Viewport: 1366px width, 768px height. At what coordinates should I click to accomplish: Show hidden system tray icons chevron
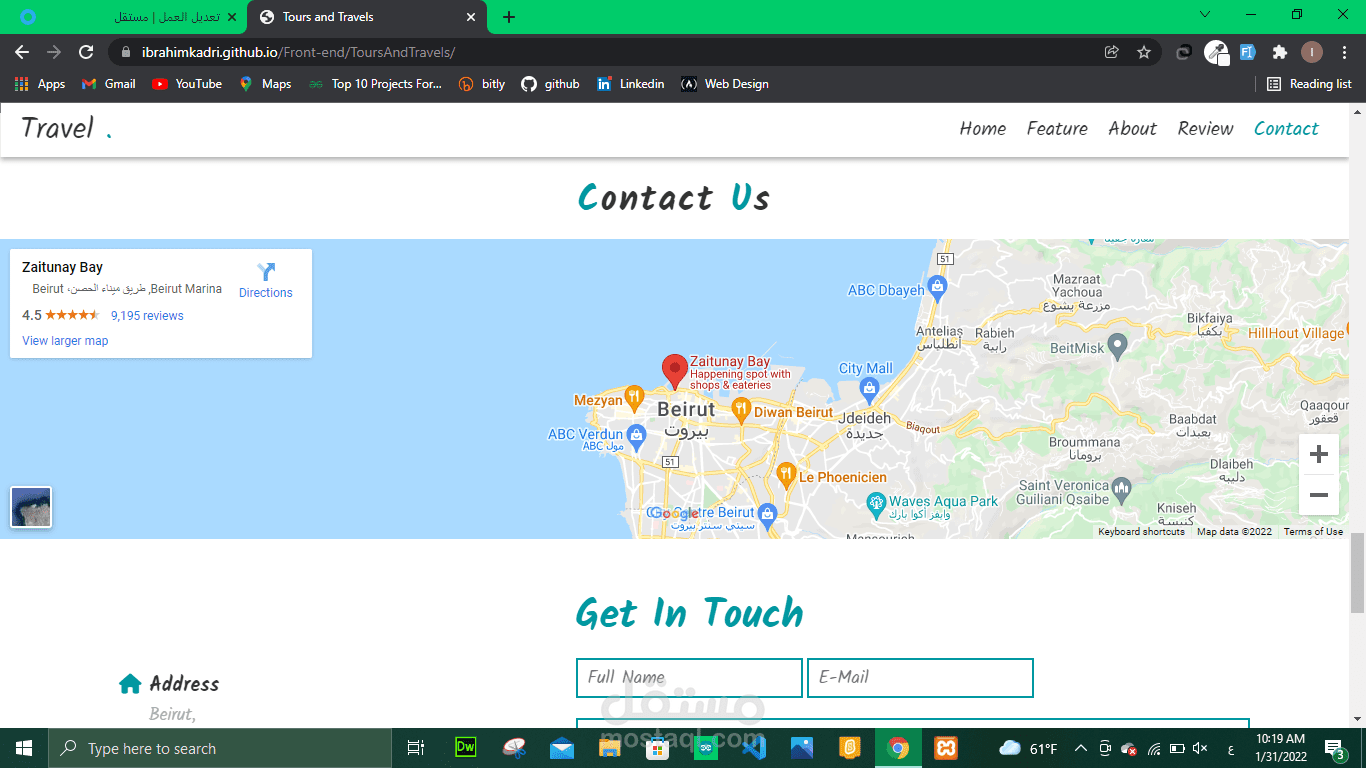1081,748
